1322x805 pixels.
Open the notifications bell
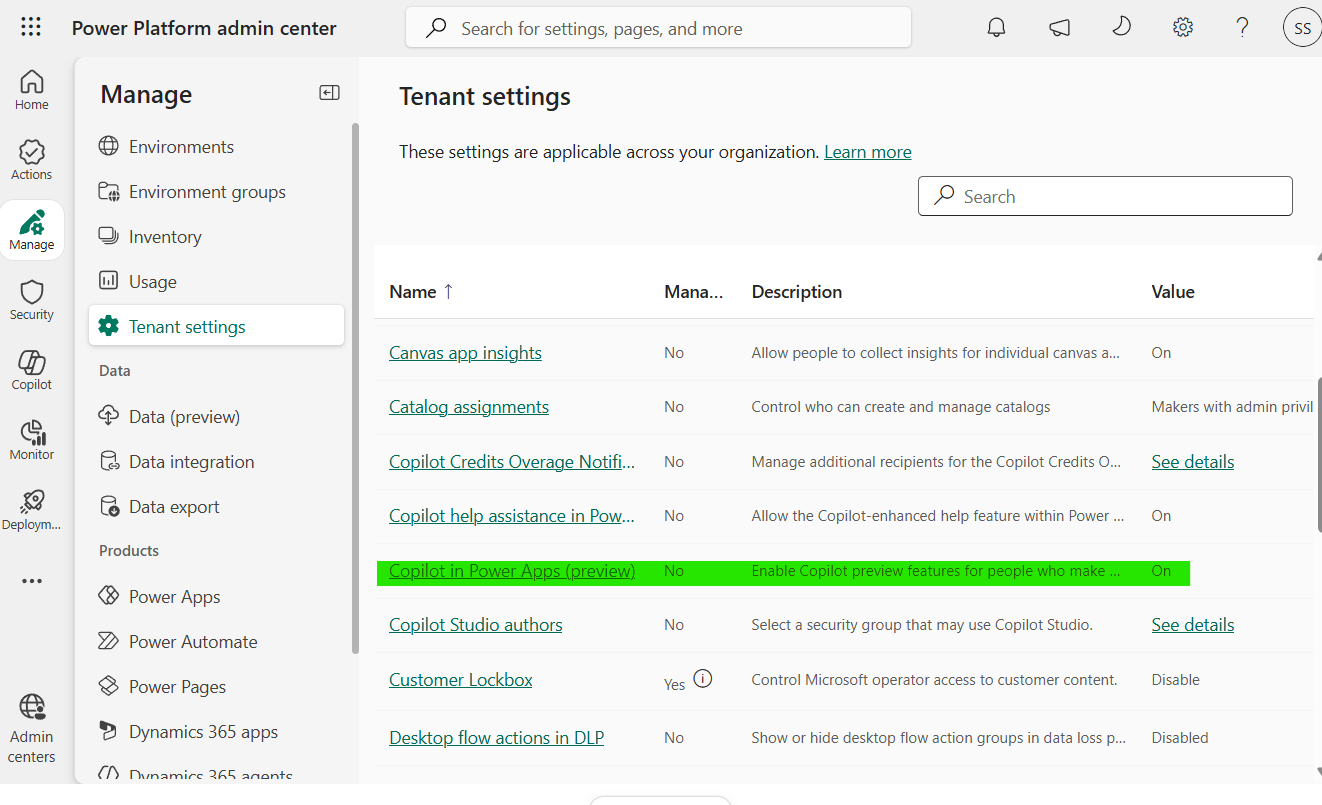coord(996,28)
